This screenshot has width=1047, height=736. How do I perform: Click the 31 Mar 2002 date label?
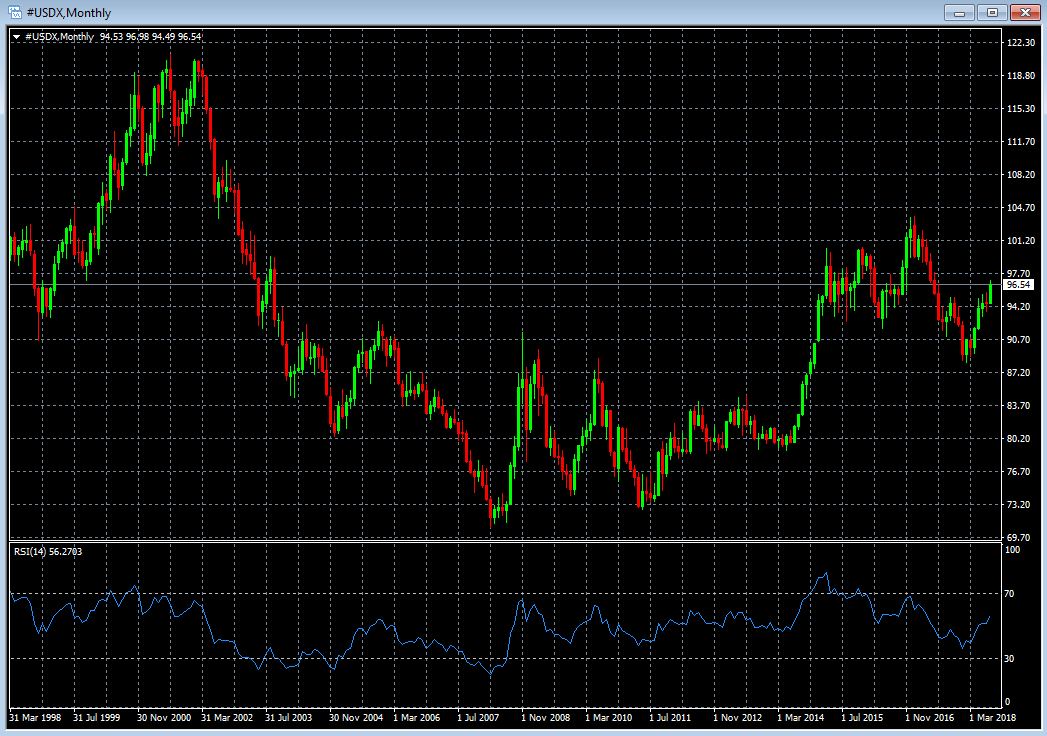click(227, 718)
